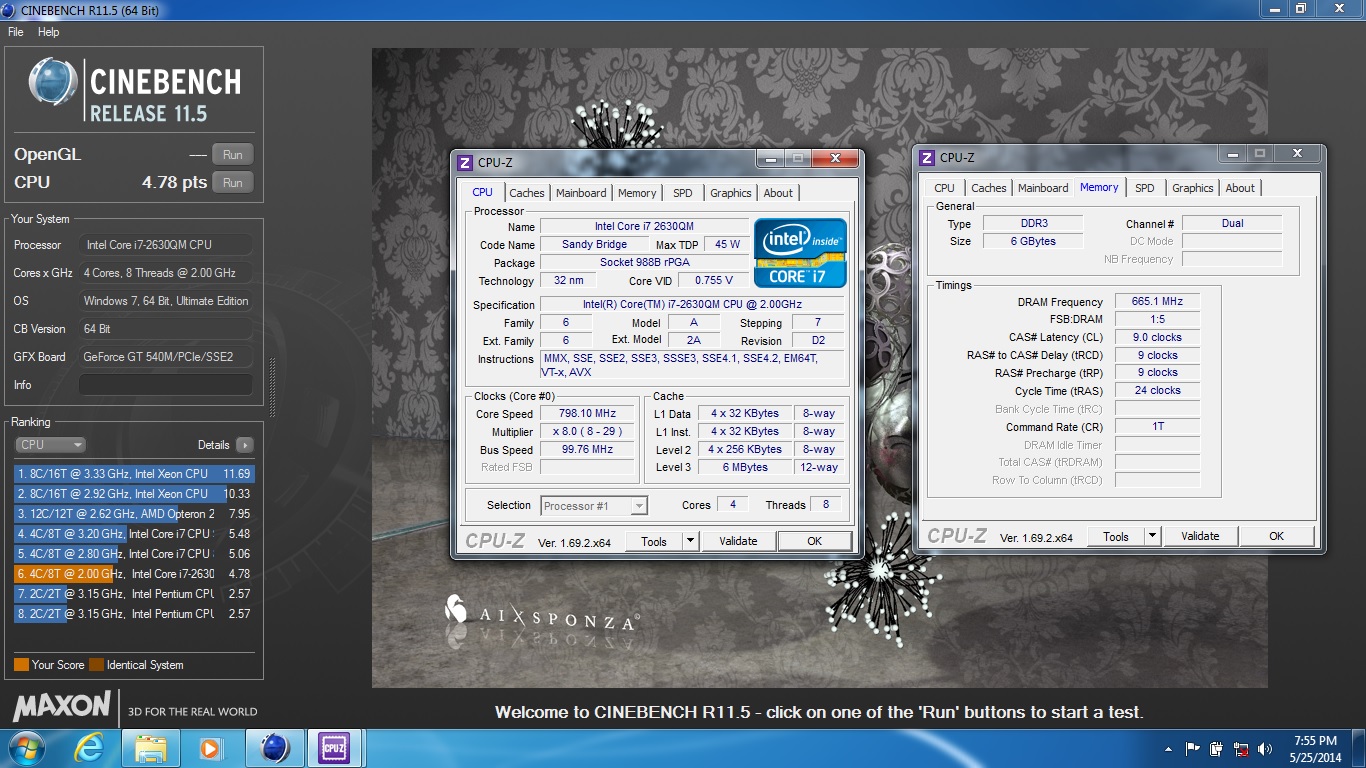Open the File menu in Cinebench
1366x768 pixels.
(15, 32)
